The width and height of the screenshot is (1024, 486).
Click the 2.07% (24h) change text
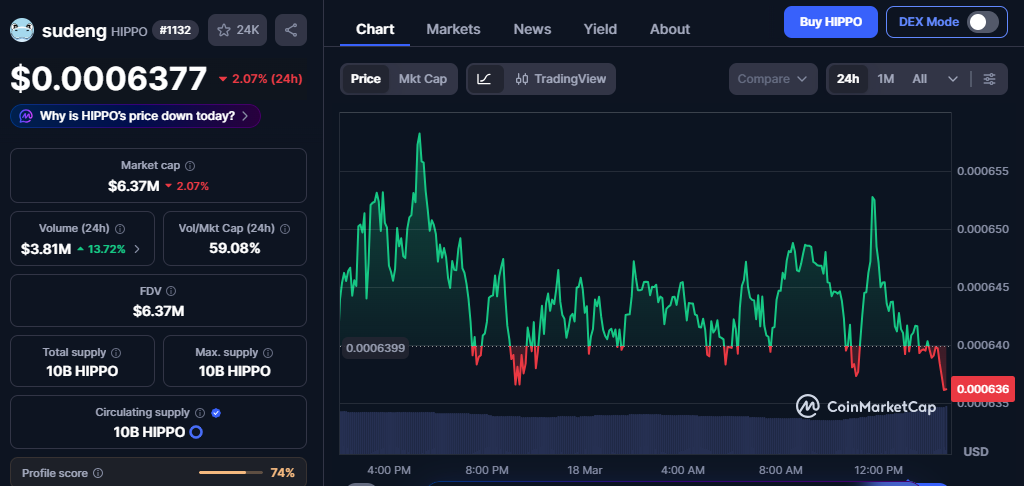point(266,79)
